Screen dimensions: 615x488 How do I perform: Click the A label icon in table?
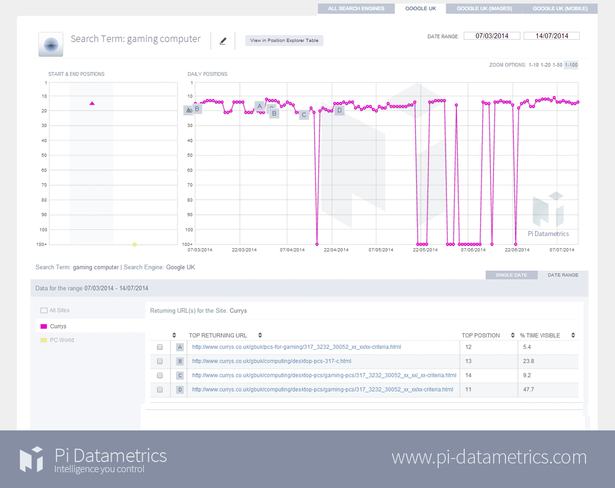pos(180,347)
